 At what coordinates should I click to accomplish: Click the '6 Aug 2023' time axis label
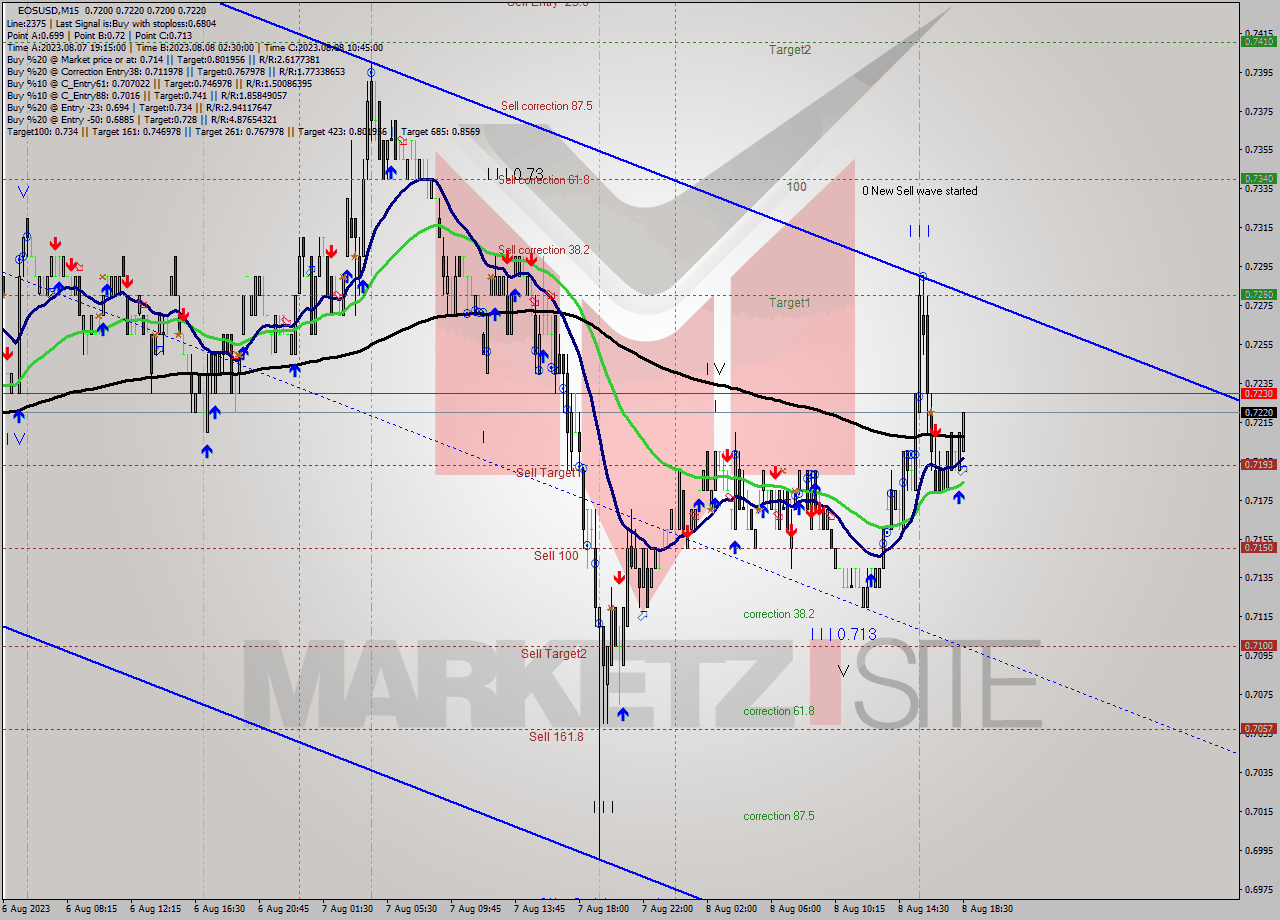point(25,909)
